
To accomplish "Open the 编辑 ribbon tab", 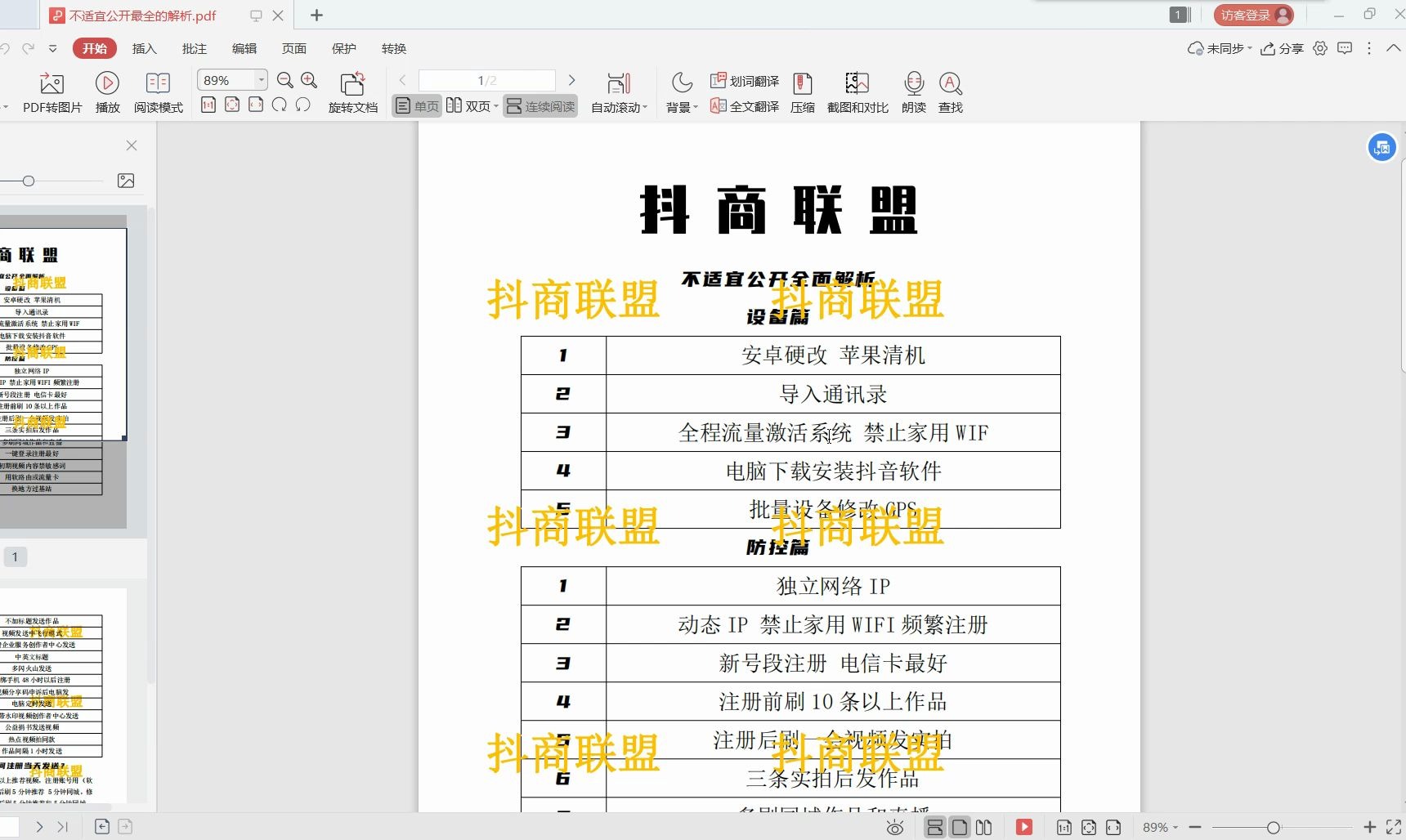I will tap(244, 48).
